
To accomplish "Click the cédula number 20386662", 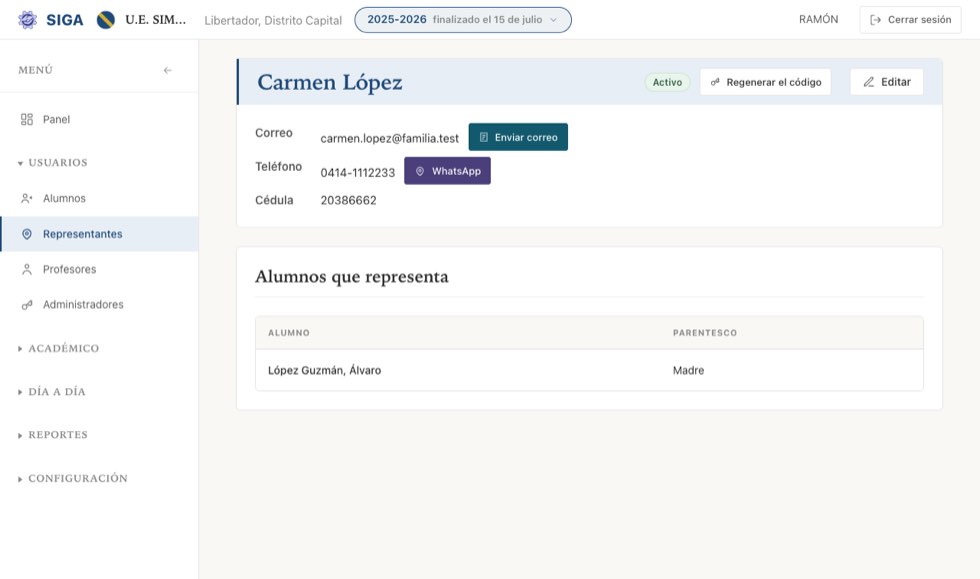I will click(x=349, y=201).
